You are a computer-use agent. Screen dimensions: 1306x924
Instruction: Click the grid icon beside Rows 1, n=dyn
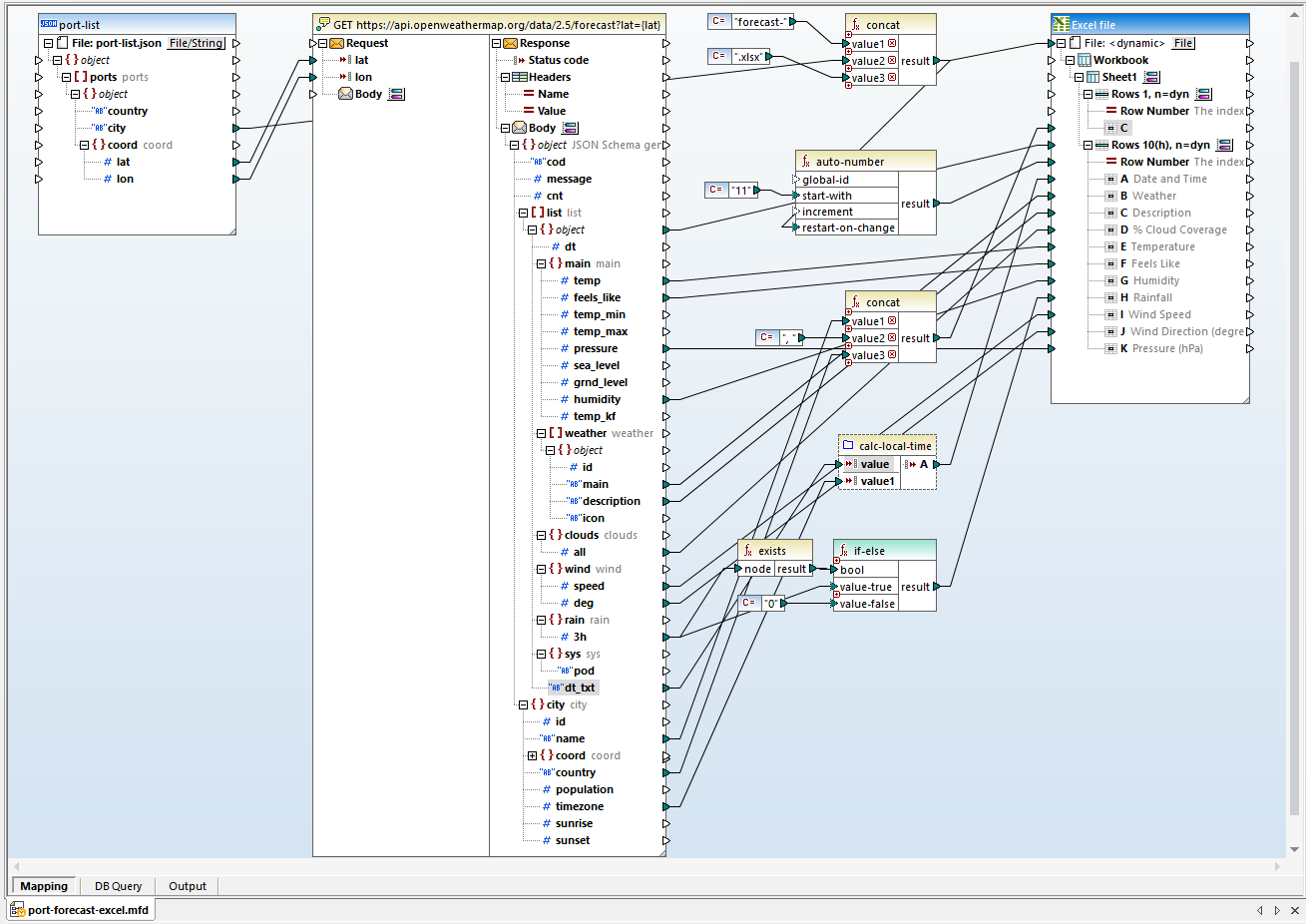[1202, 94]
